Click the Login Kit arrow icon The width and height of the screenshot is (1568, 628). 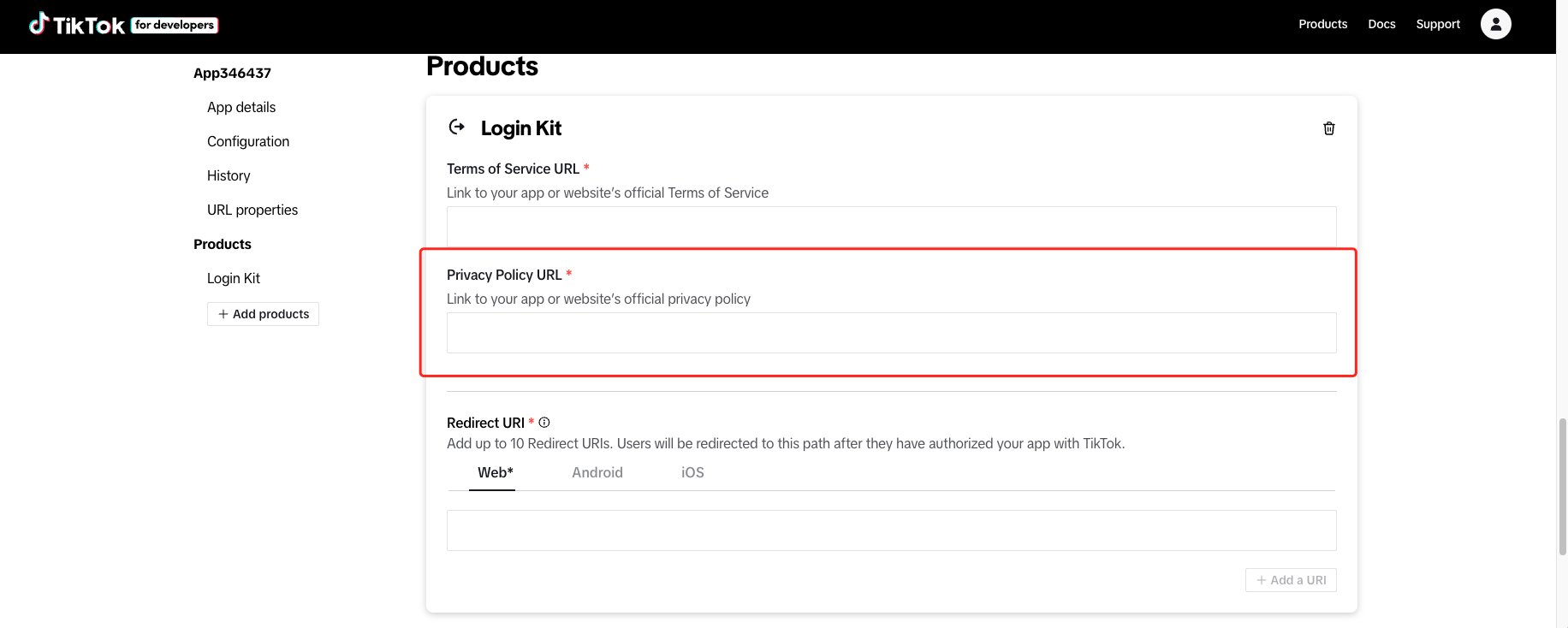(457, 127)
